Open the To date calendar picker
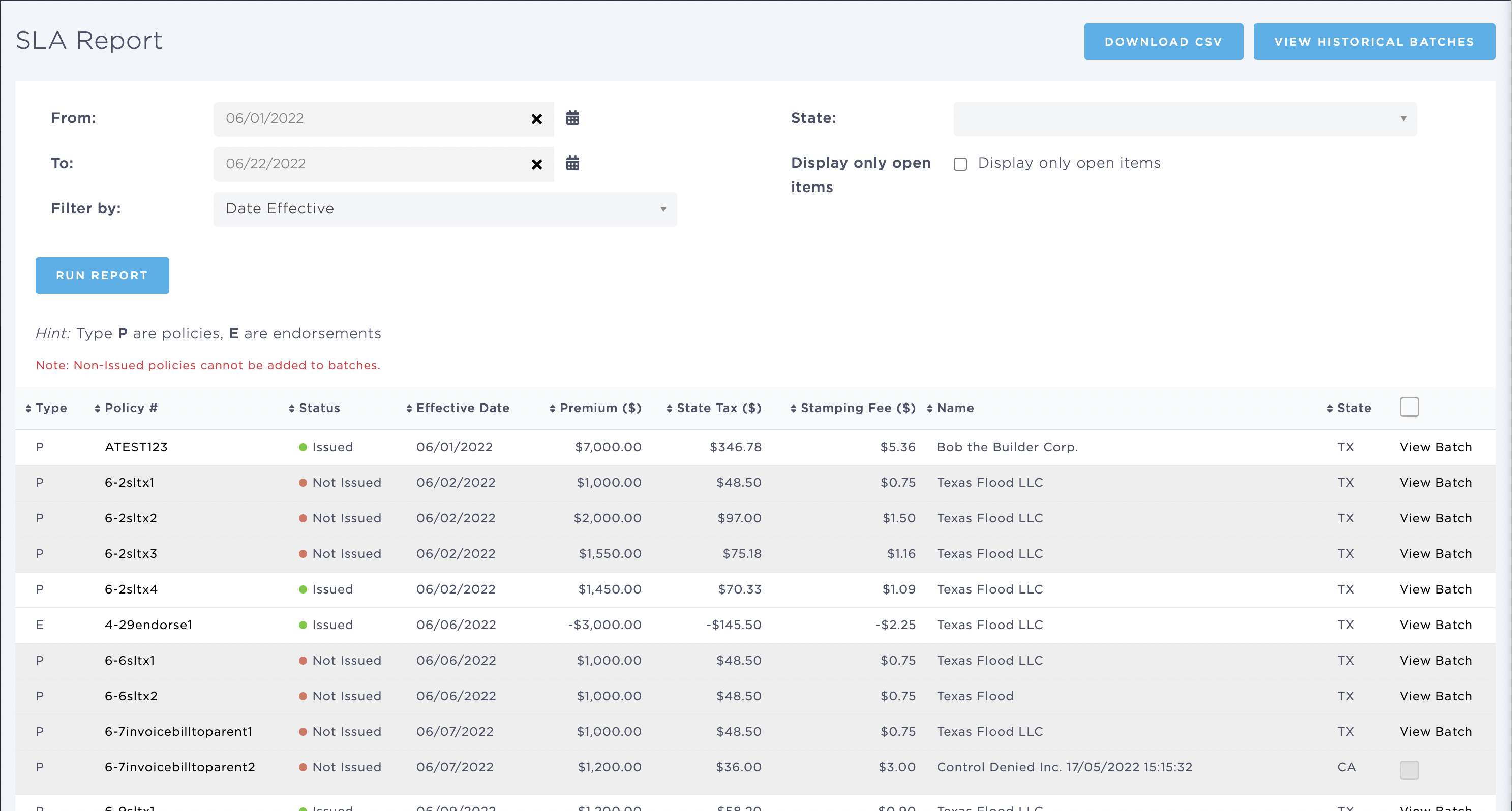Image resolution: width=1512 pixels, height=811 pixels. [572, 163]
